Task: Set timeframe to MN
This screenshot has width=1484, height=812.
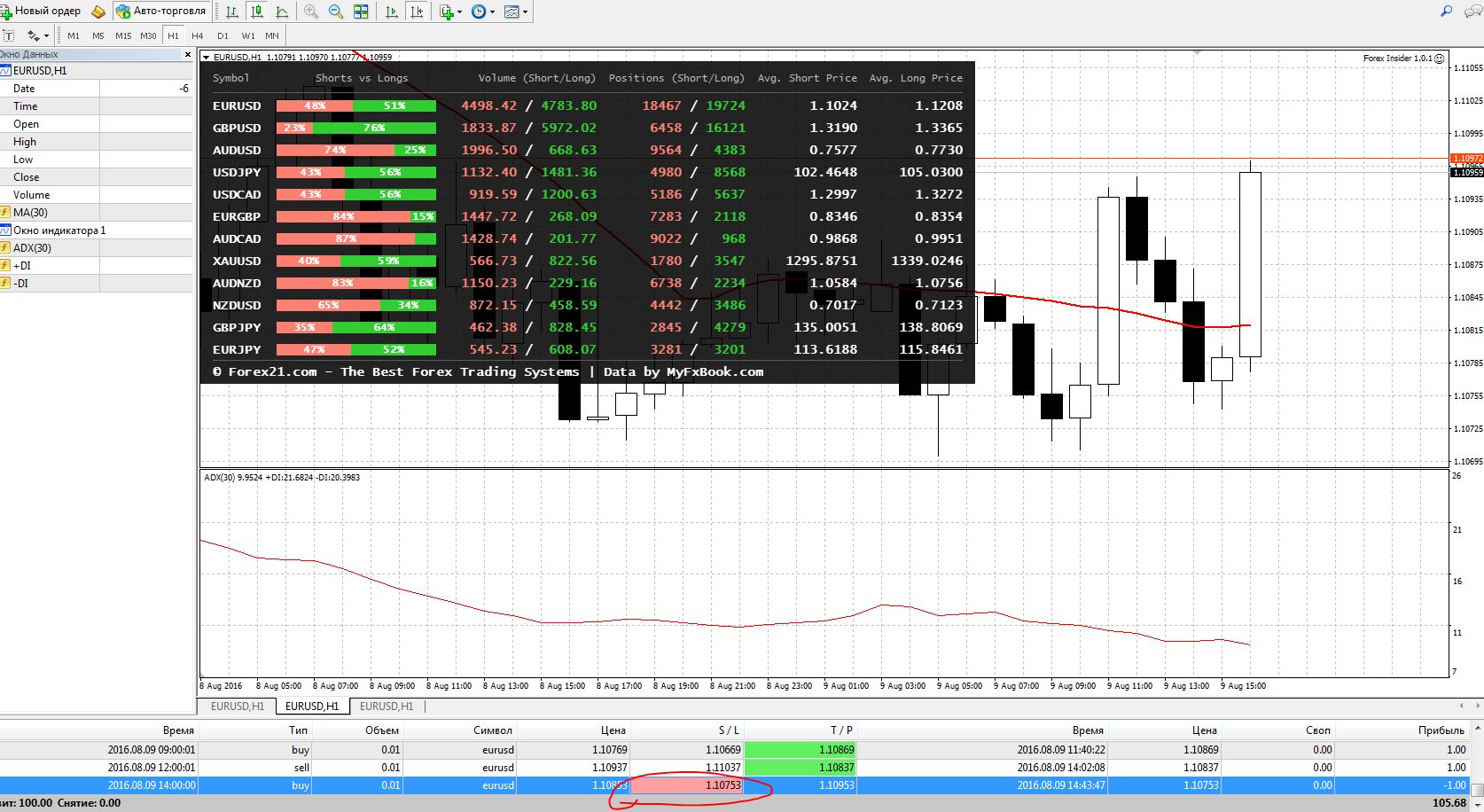Action: 272,35
